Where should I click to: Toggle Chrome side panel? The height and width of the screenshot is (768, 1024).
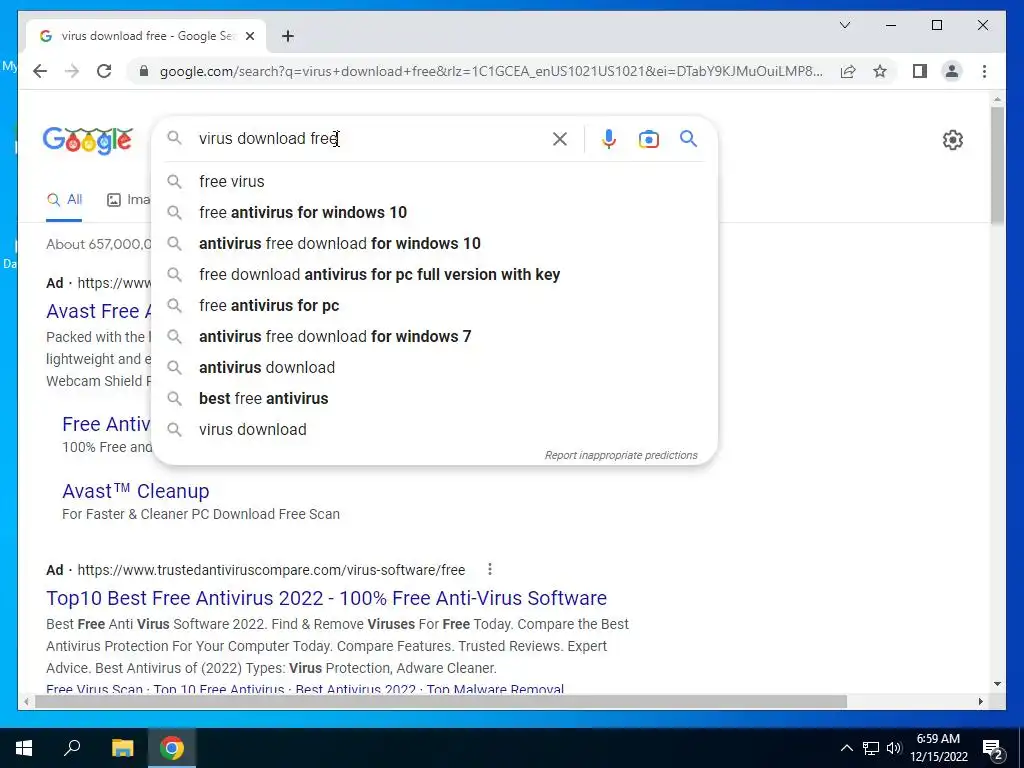pyautogui.click(x=920, y=71)
